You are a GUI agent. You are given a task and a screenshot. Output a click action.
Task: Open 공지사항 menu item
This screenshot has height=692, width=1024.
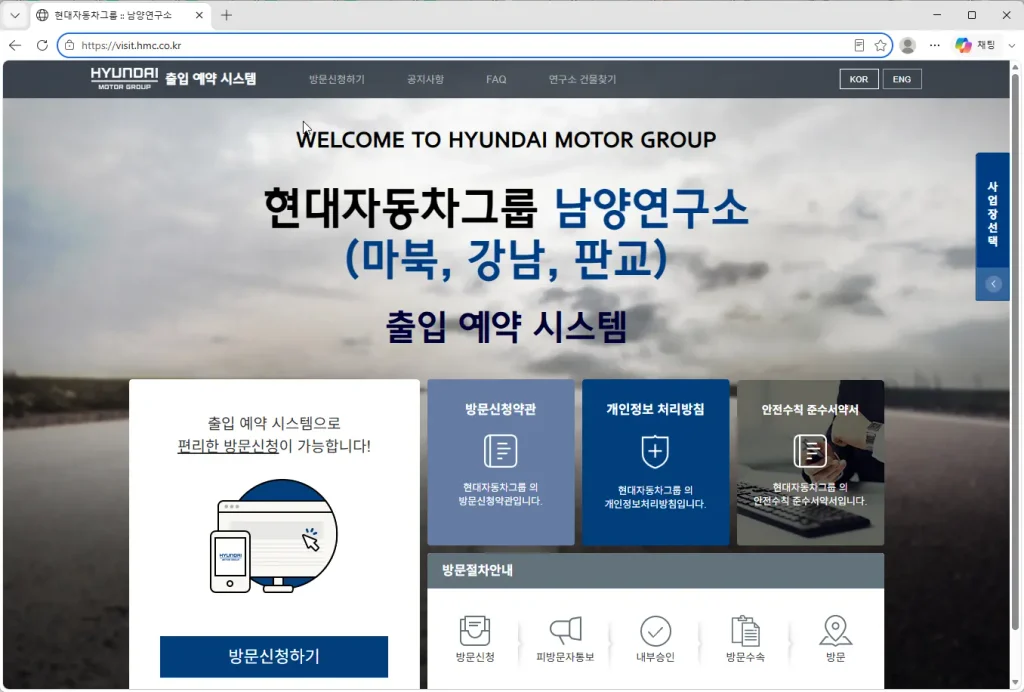point(425,79)
